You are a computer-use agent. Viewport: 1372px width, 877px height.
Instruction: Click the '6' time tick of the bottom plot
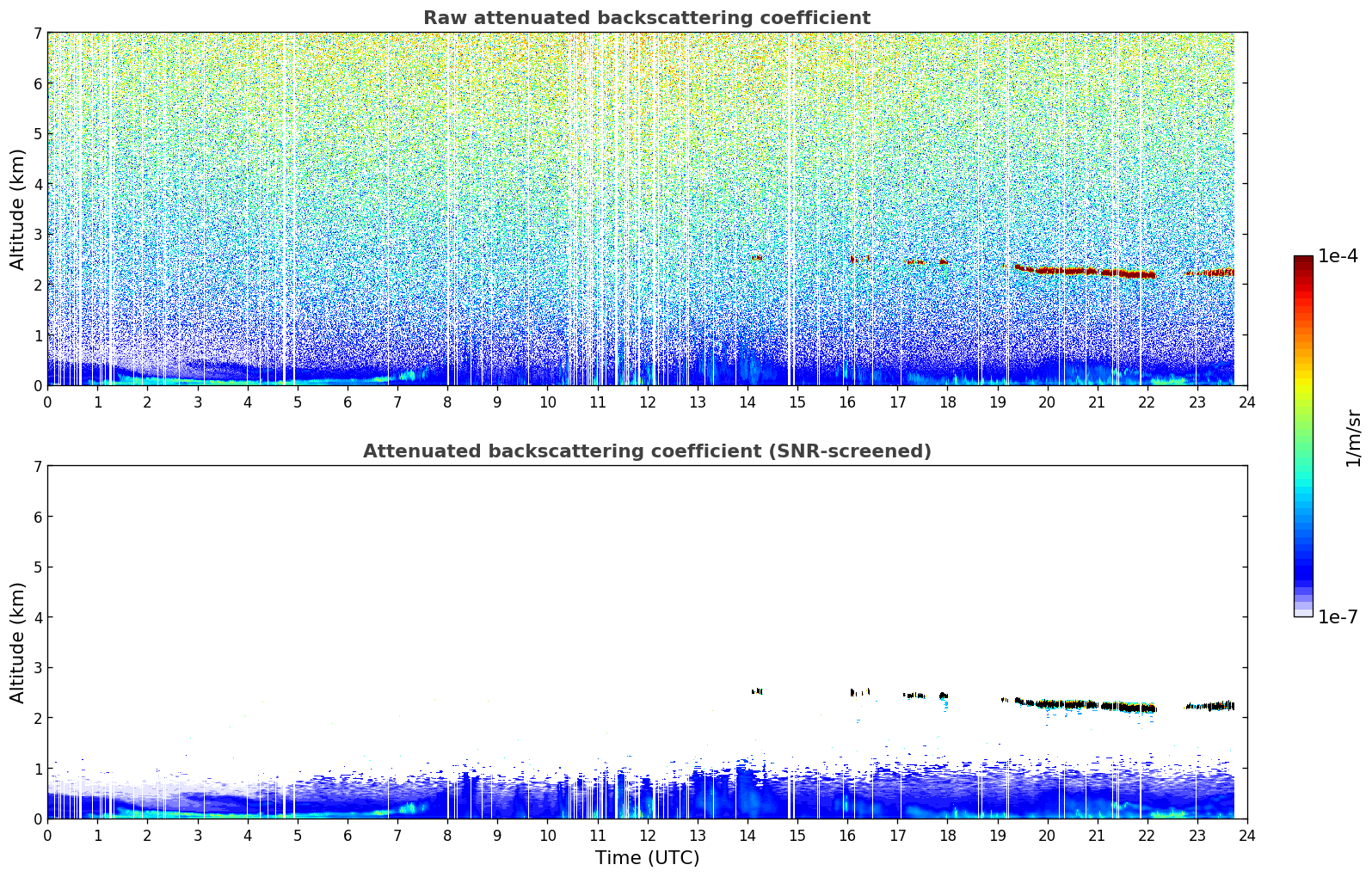[348, 835]
